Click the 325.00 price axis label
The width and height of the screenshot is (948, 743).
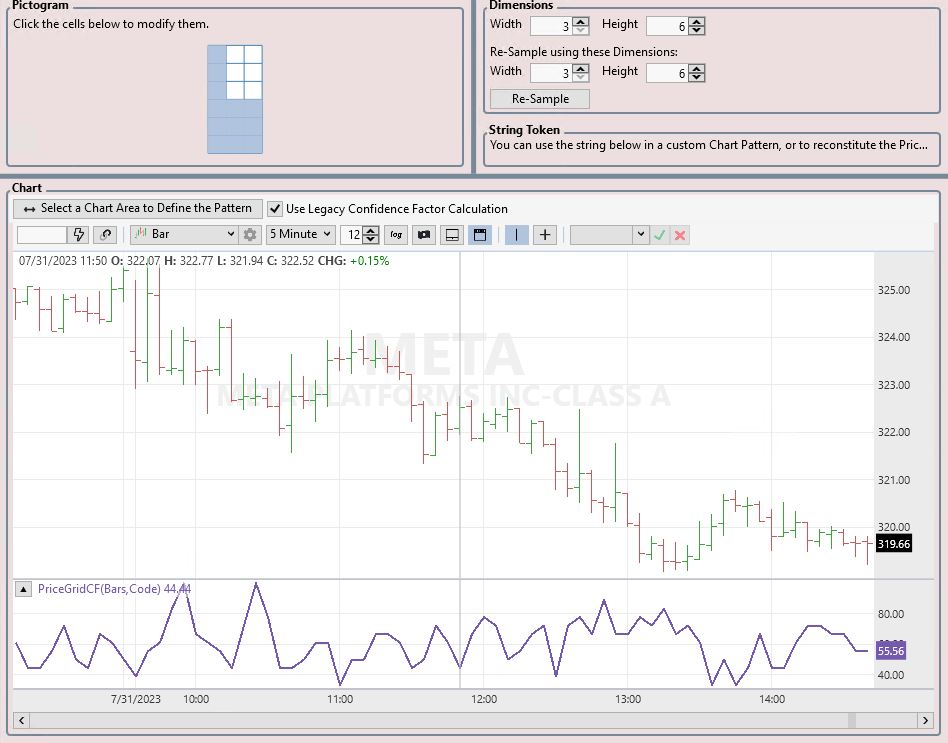coord(894,290)
